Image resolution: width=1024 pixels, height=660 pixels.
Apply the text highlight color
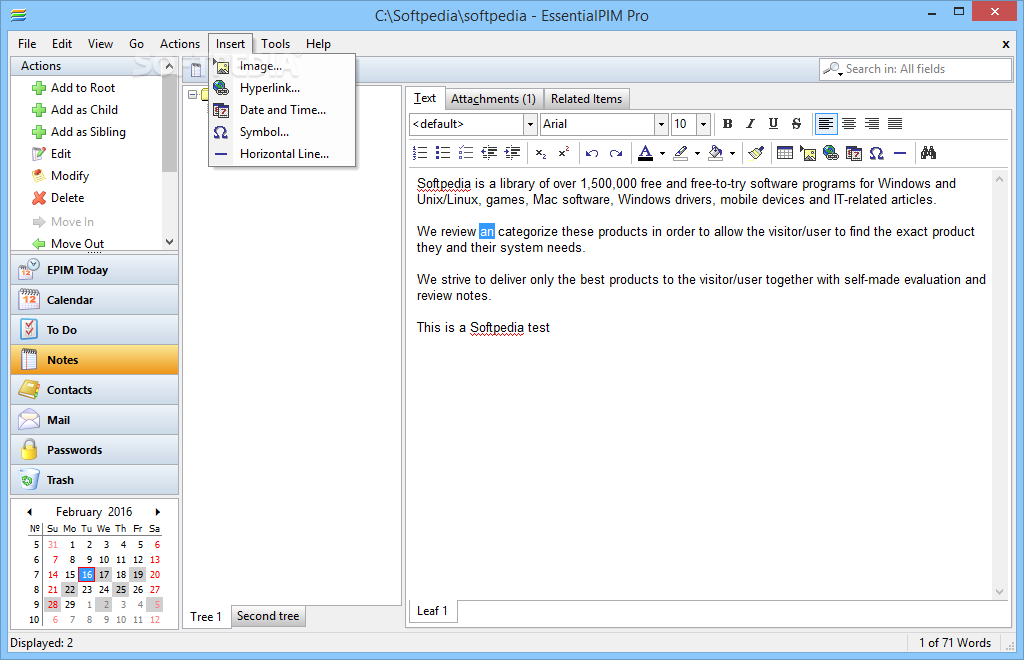tap(680, 153)
